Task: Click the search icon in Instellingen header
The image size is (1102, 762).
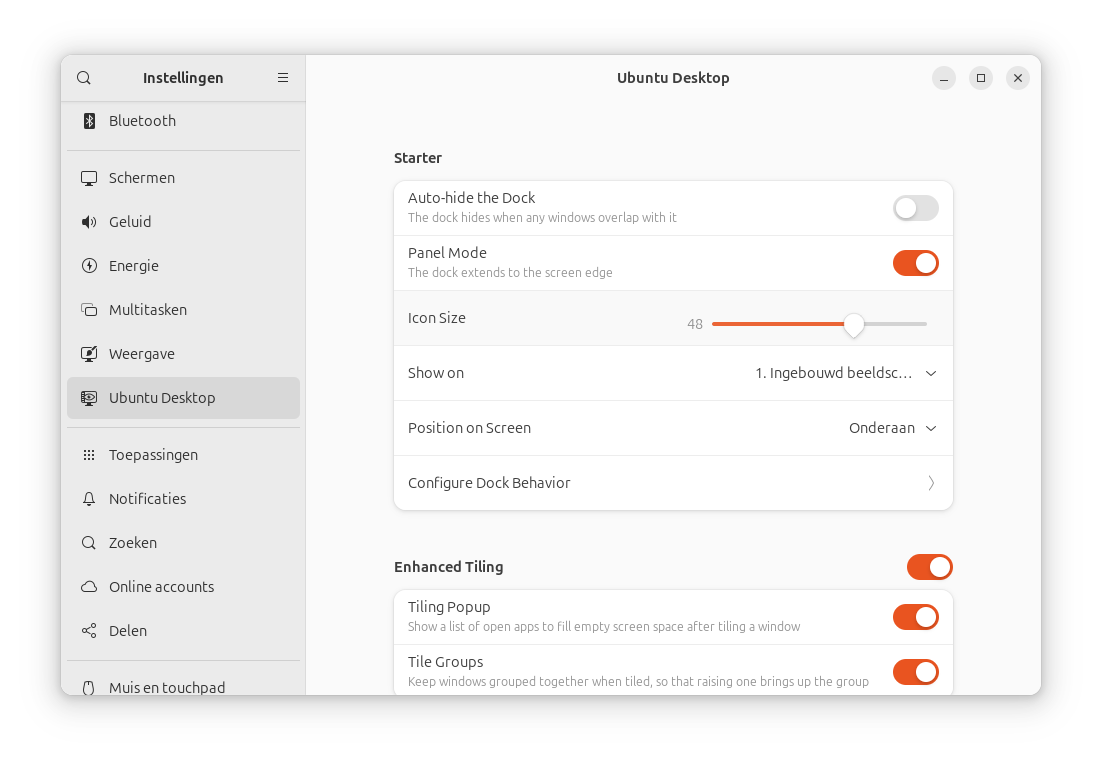Action: click(x=84, y=78)
